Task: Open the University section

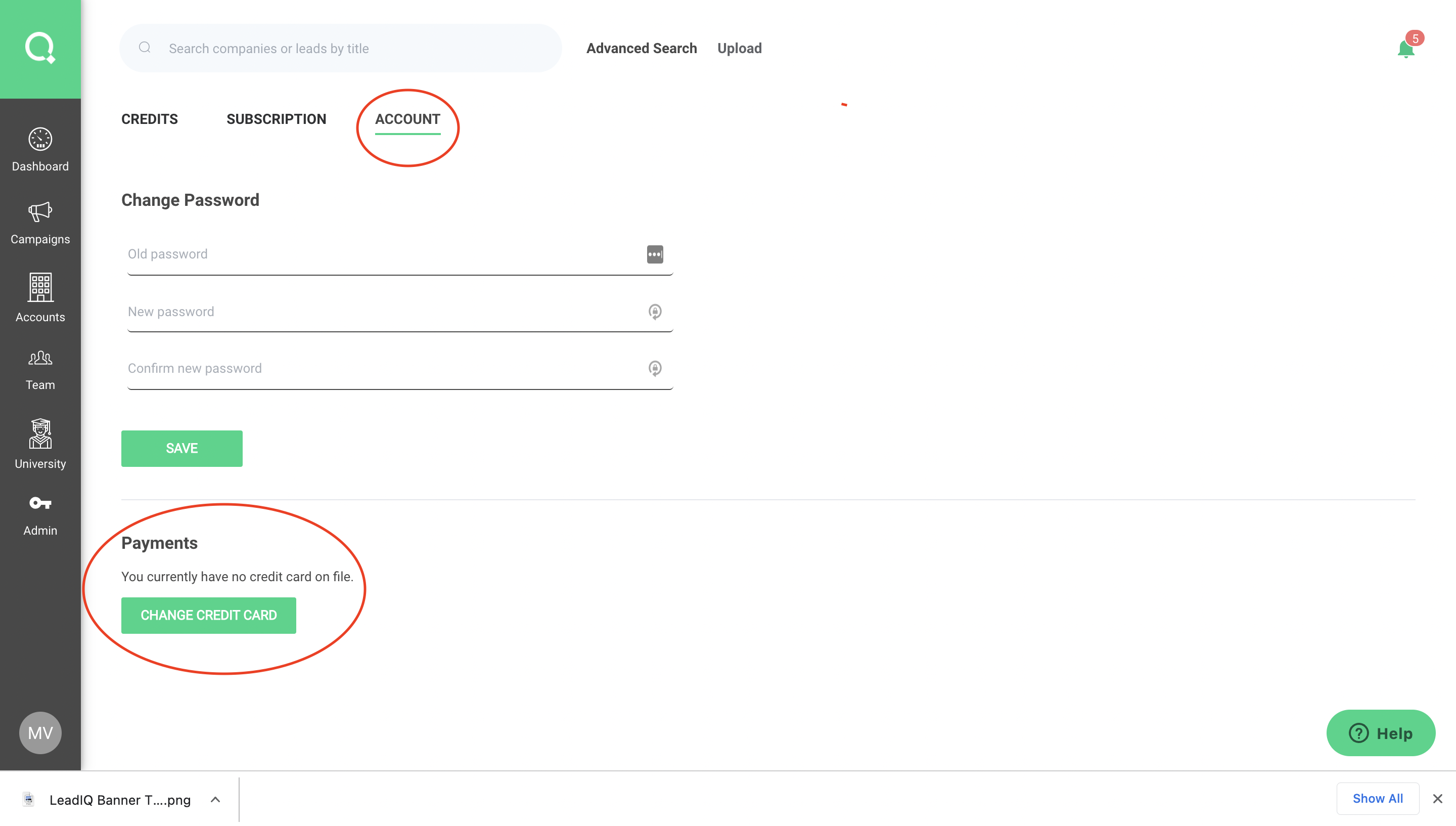Action: pyautogui.click(x=40, y=444)
